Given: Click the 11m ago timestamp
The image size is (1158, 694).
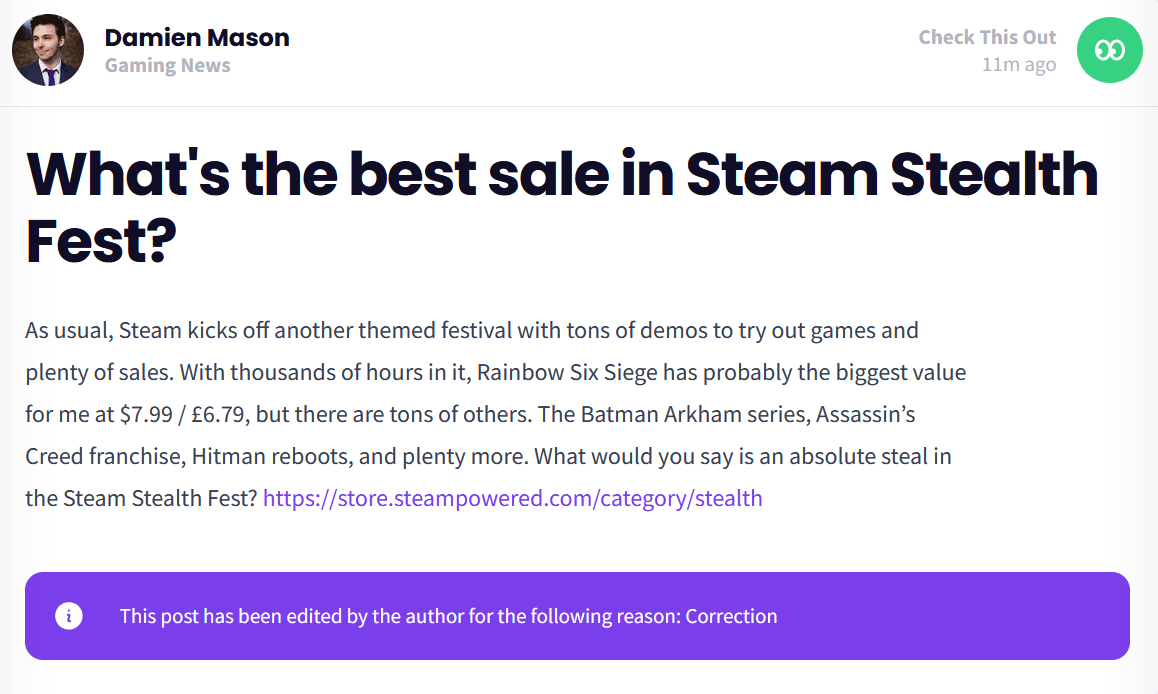Looking at the screenshot, I should (1018, 65).
